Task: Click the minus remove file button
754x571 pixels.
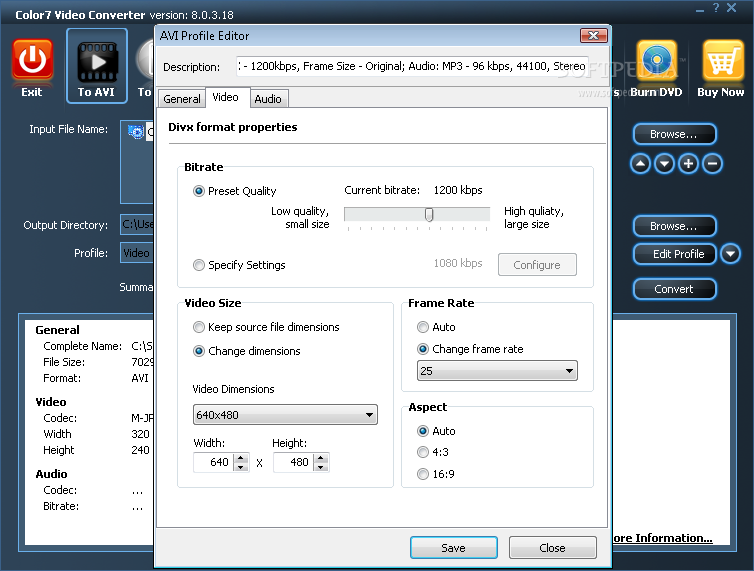Action: pos(712,164)
